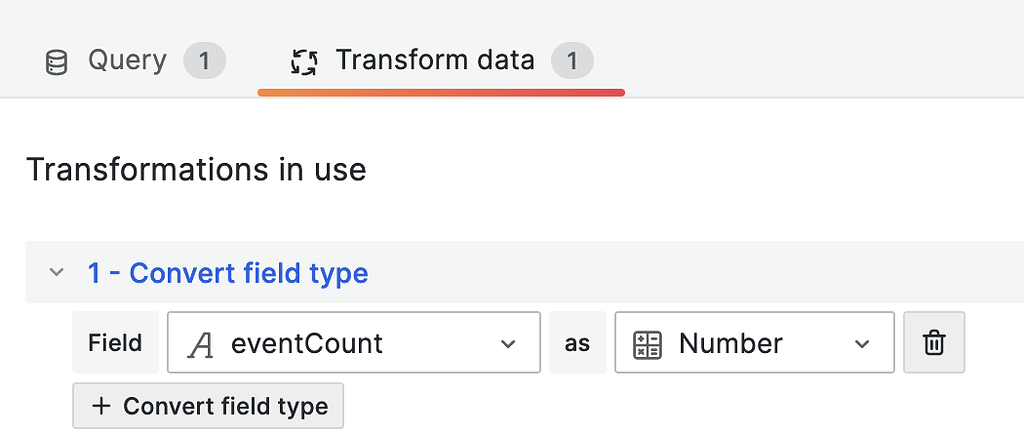Click the database icon on Query tab
The width and height of the screenshot is (1024, 433).
[57, 62]
